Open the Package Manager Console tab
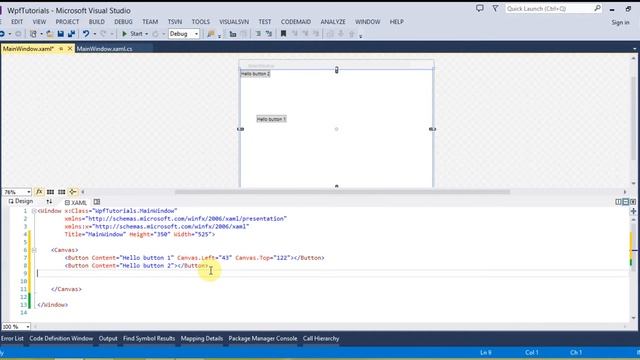Image resolution: width=640 pixels, height=360 pixels. tap(263, 338)
